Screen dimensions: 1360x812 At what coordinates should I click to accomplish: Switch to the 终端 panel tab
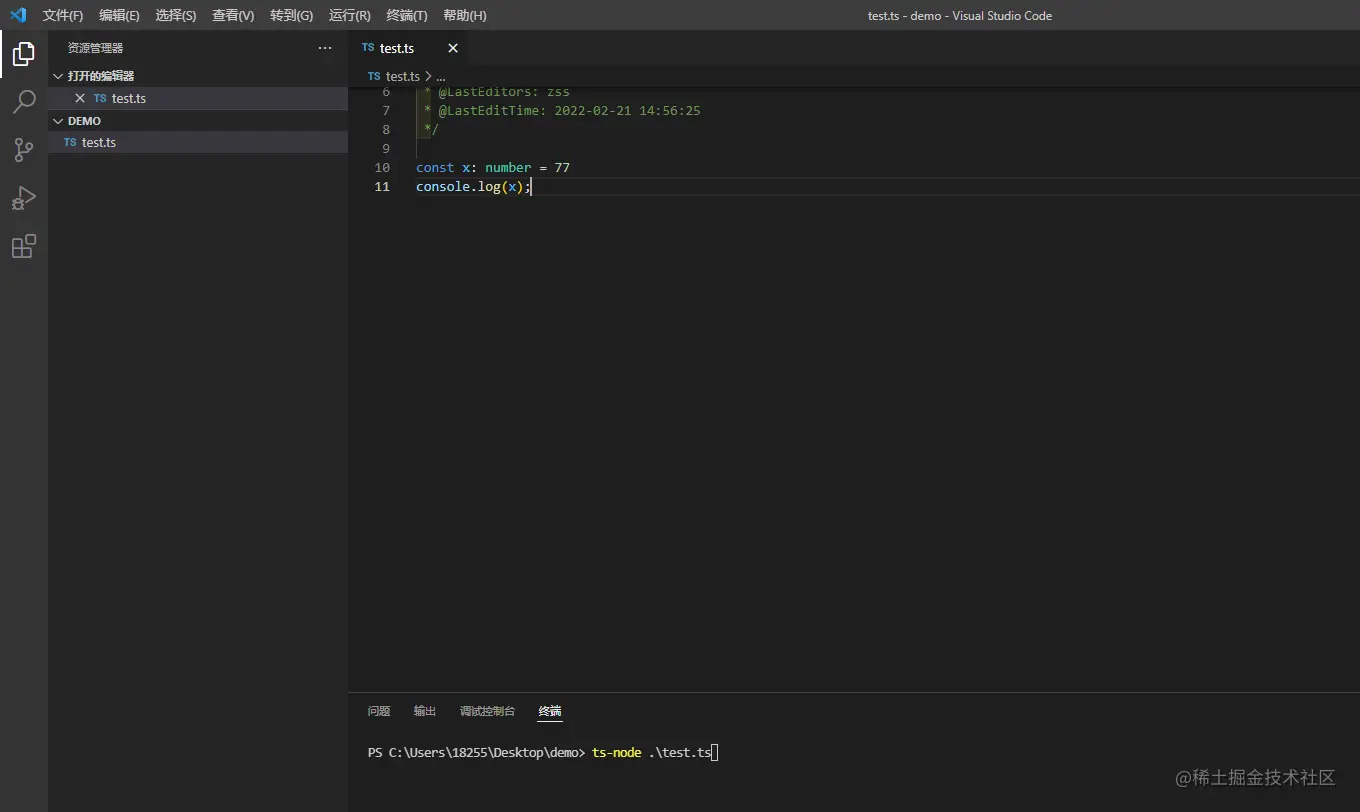[x=550, y=711]
